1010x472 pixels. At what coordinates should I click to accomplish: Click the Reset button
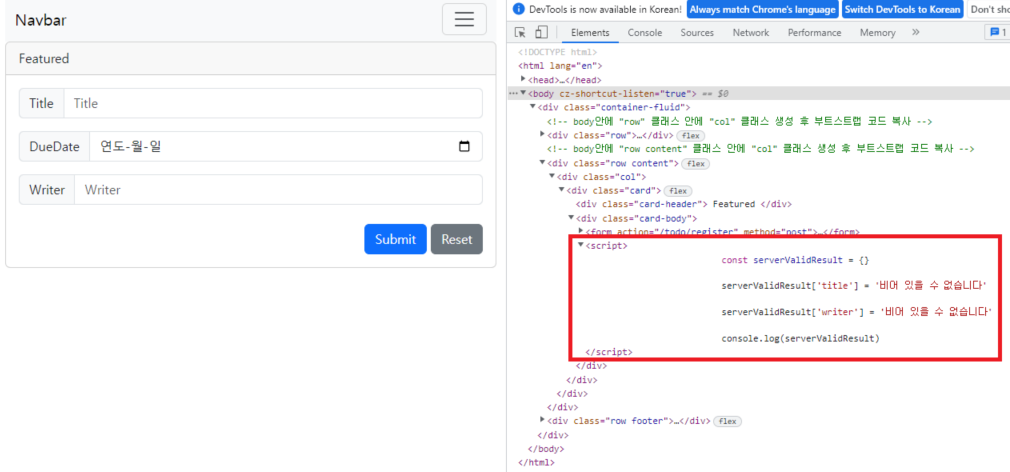point(457,240)
